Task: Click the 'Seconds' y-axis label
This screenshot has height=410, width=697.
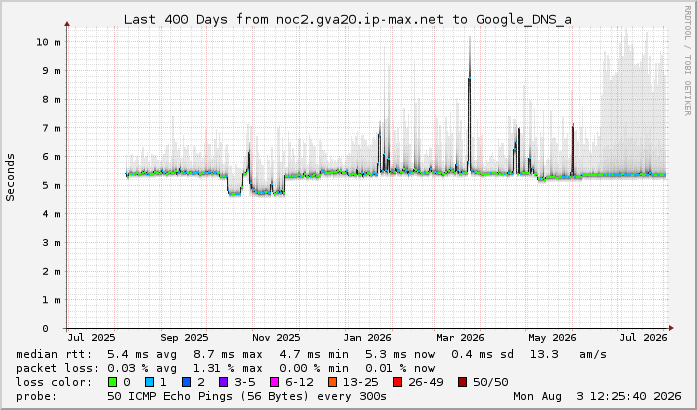Action: coord(10,177)
